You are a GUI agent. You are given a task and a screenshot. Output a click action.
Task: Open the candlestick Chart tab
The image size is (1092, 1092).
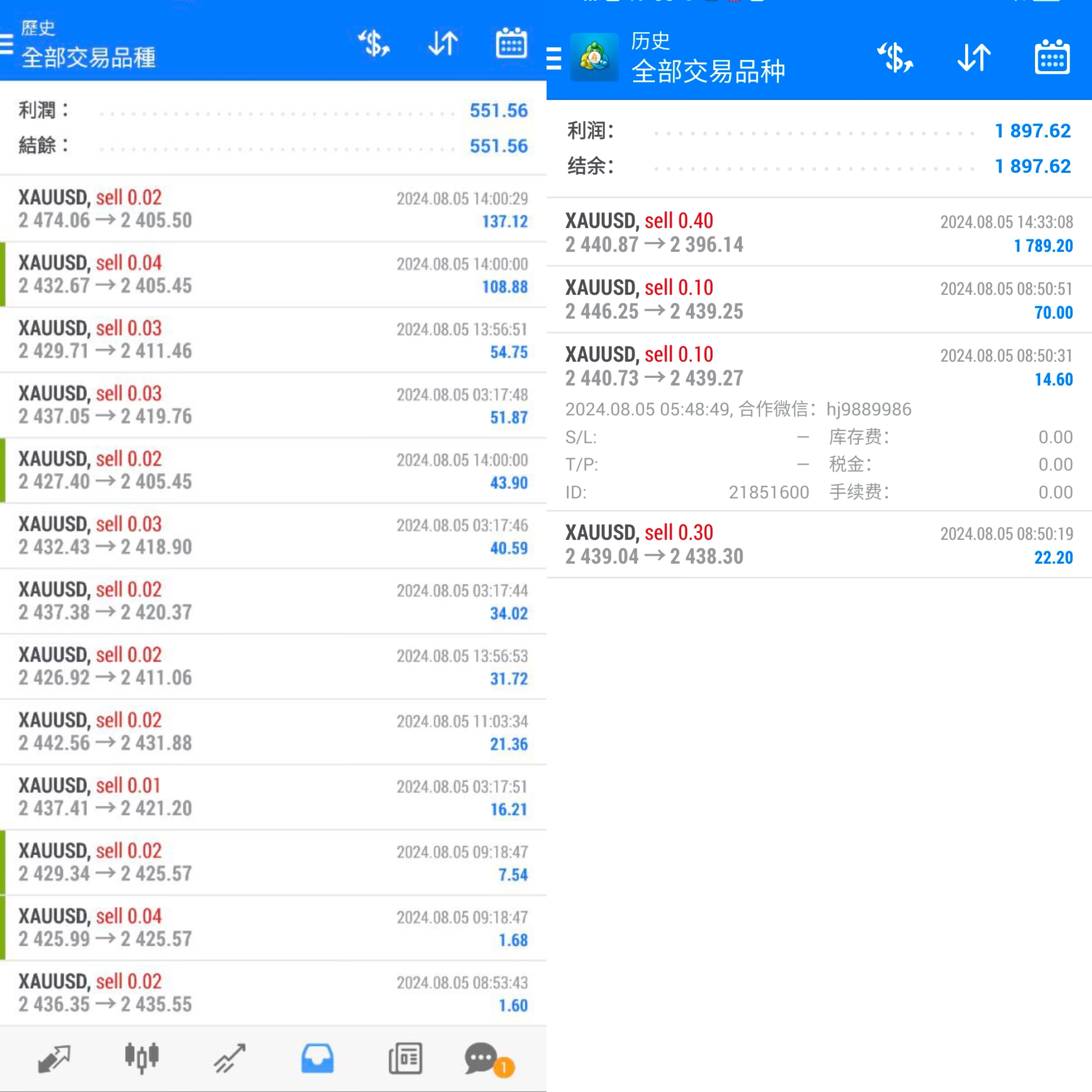click(141, 1058)
